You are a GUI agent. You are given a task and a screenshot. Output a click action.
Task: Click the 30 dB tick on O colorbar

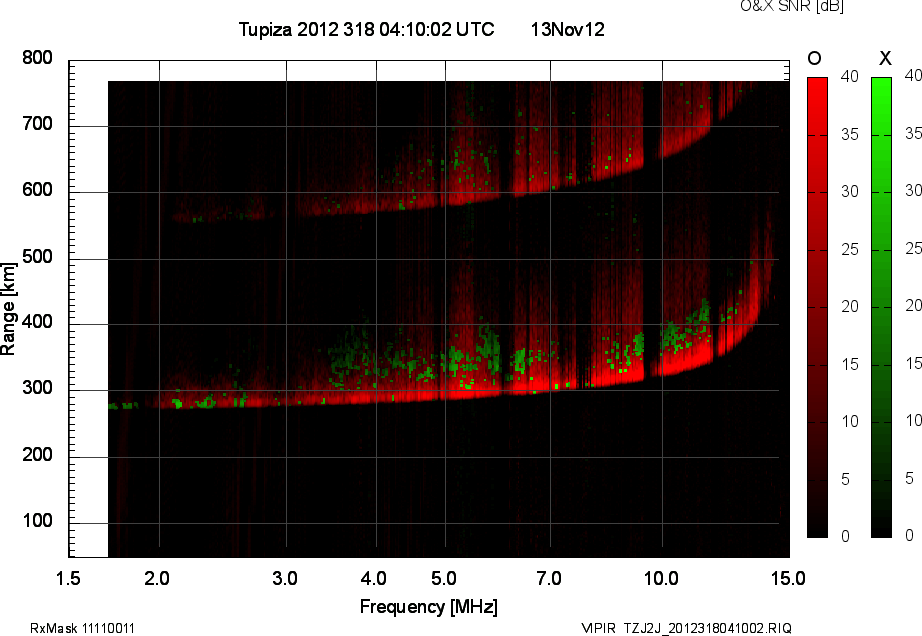[x=850, y=191]
